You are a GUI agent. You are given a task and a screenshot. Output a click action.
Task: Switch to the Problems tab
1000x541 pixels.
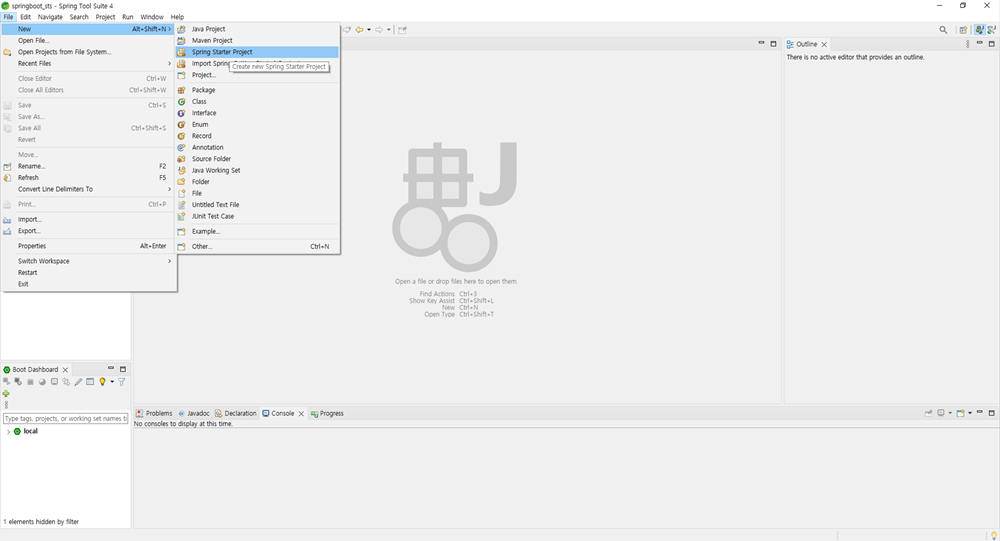pyautogui.click(x=154, y=413)
